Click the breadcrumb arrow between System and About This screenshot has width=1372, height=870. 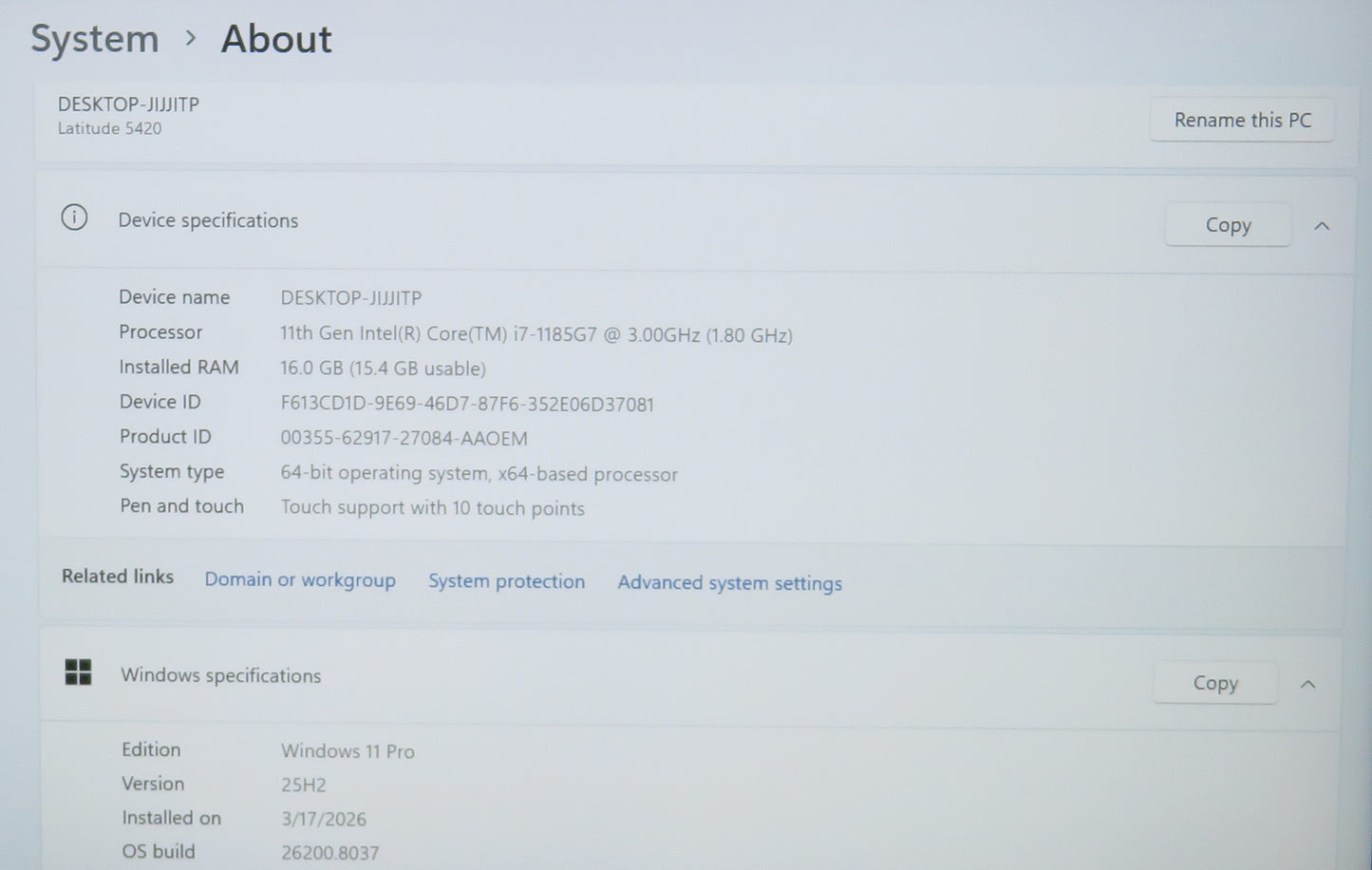coord(191,38)
